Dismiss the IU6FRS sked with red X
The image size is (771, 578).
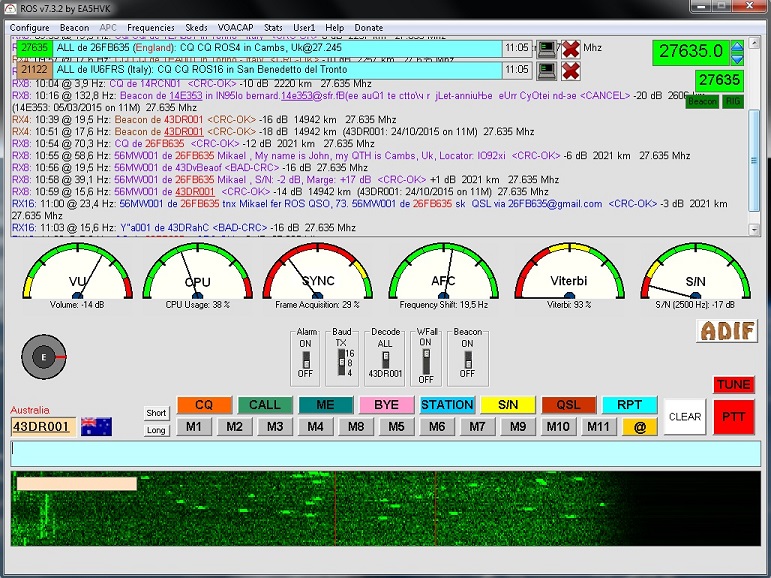coord(570,71)
